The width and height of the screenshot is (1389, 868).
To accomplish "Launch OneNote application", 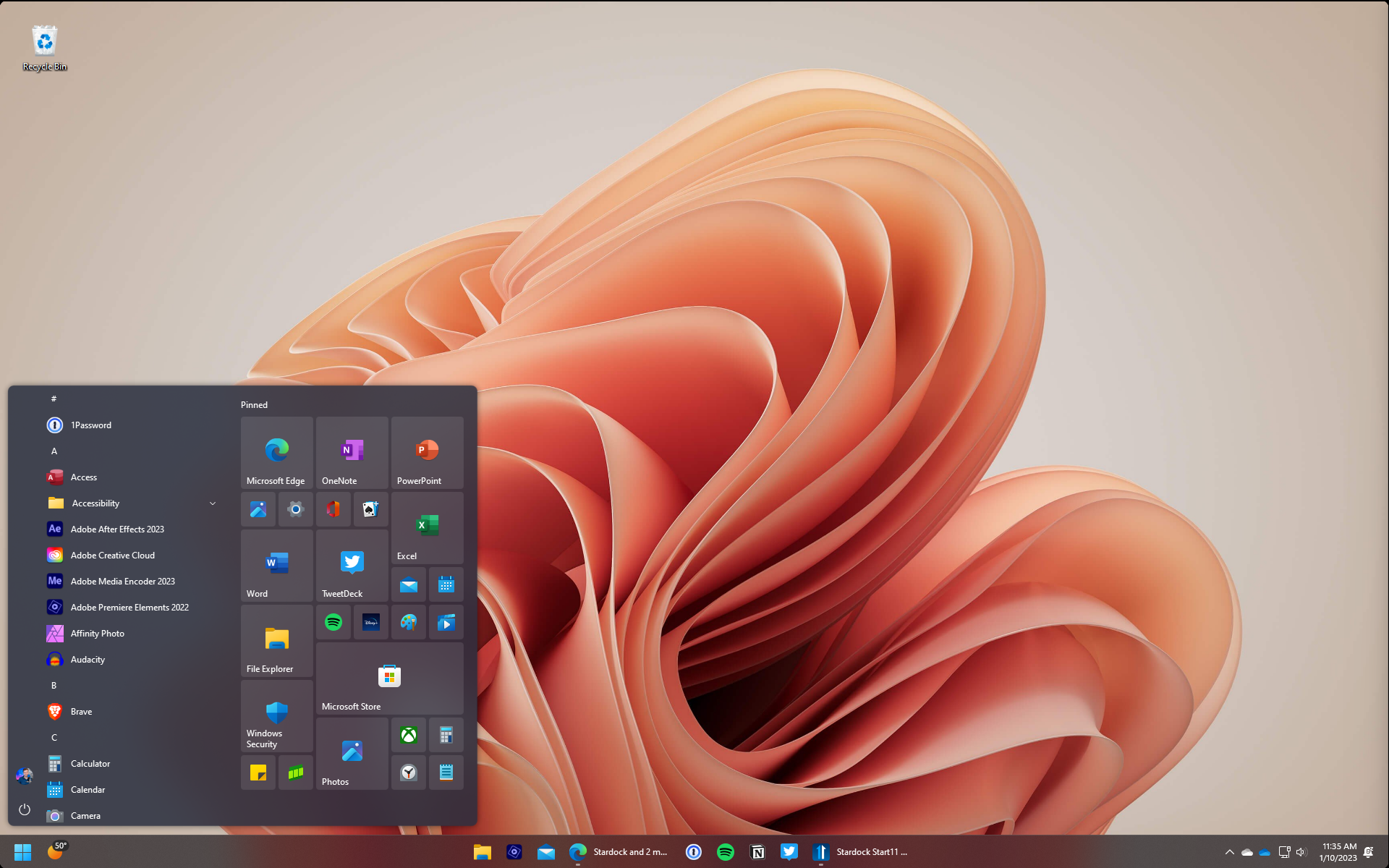I will click(351, 453).
